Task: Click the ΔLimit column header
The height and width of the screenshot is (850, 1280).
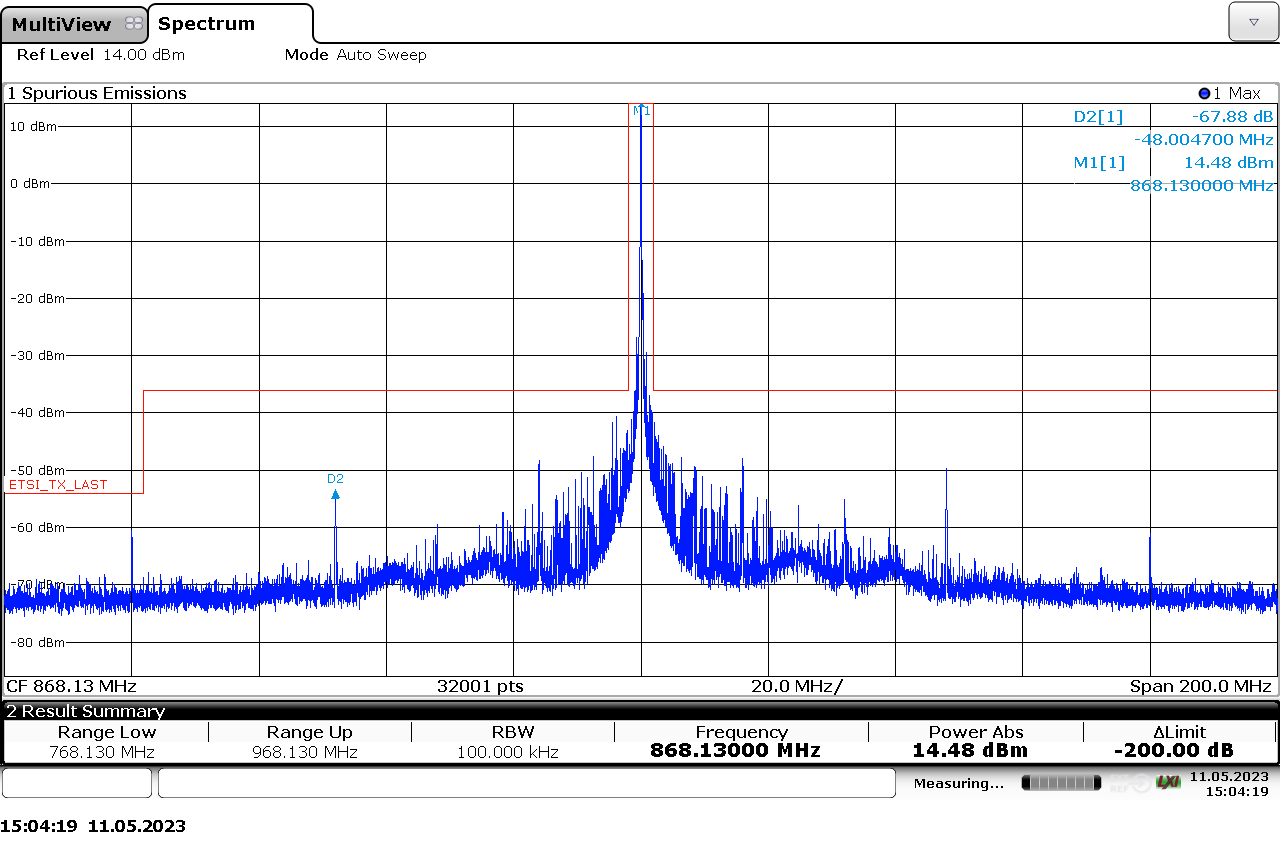Action: (x=1179, y=732)
